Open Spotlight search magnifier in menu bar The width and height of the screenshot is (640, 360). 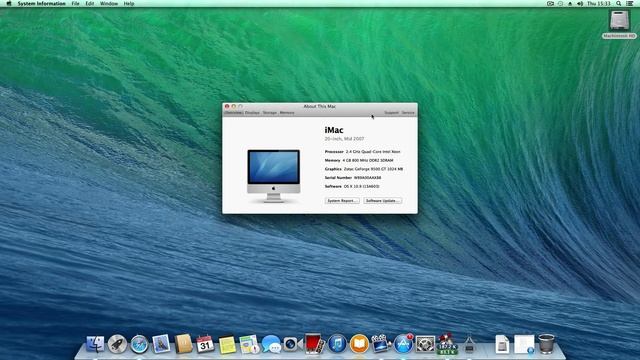tap(619, 3)
